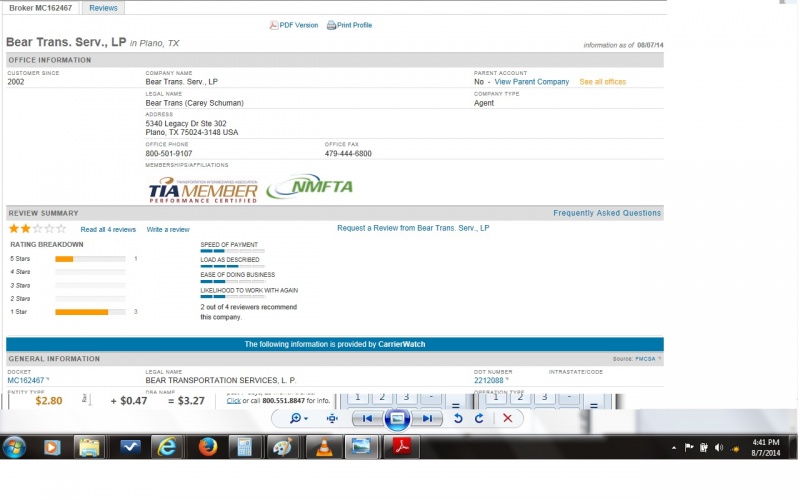Go to the previous image

(x=367, y=418)
